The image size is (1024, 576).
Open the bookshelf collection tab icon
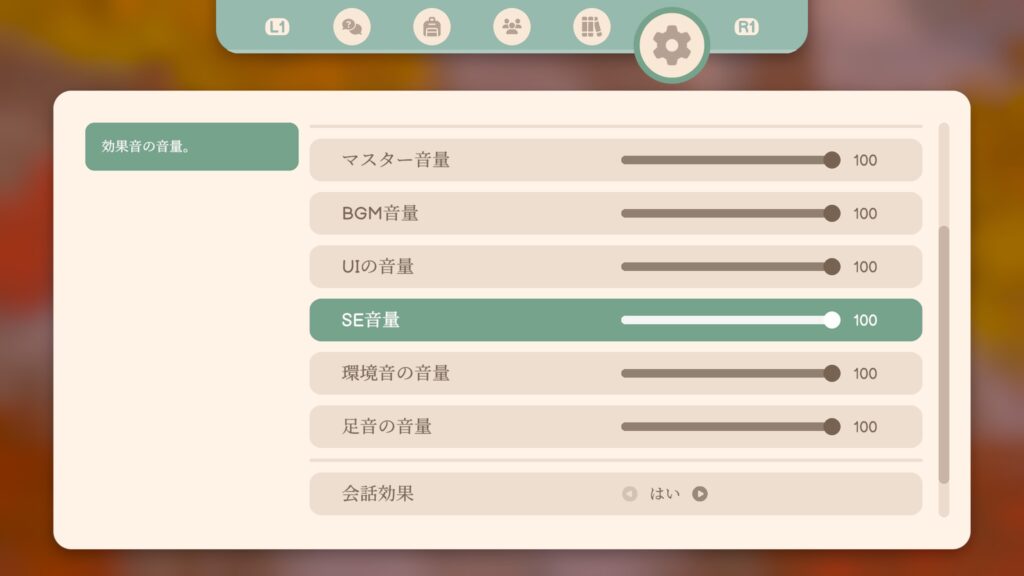[592, 27]
